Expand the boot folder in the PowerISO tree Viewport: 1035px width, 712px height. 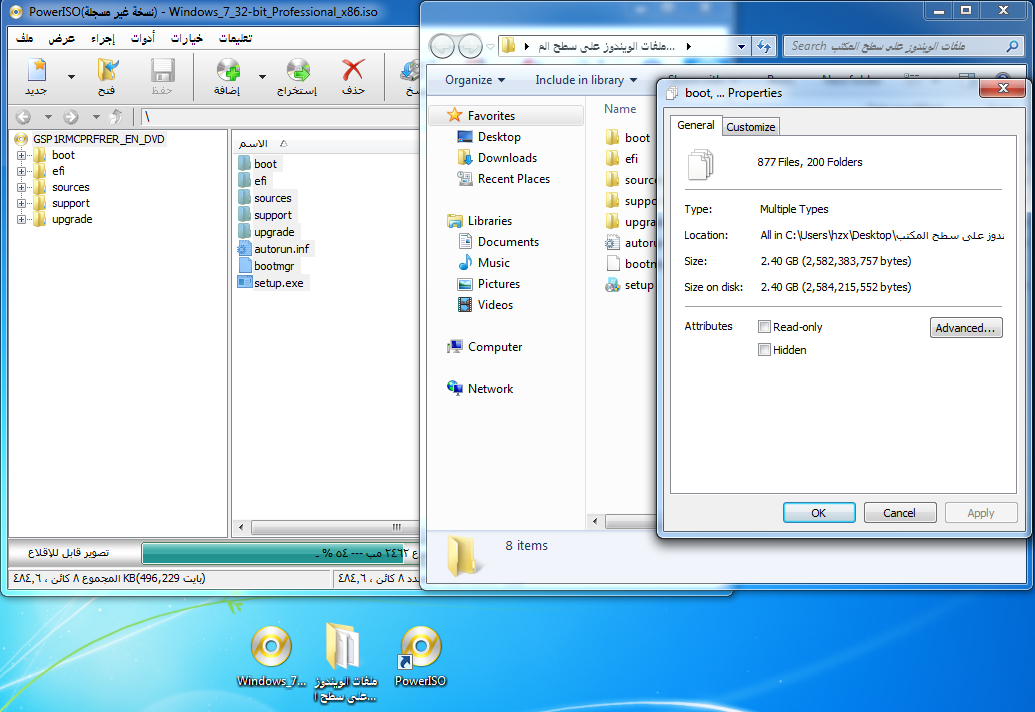tap(22, 155)
